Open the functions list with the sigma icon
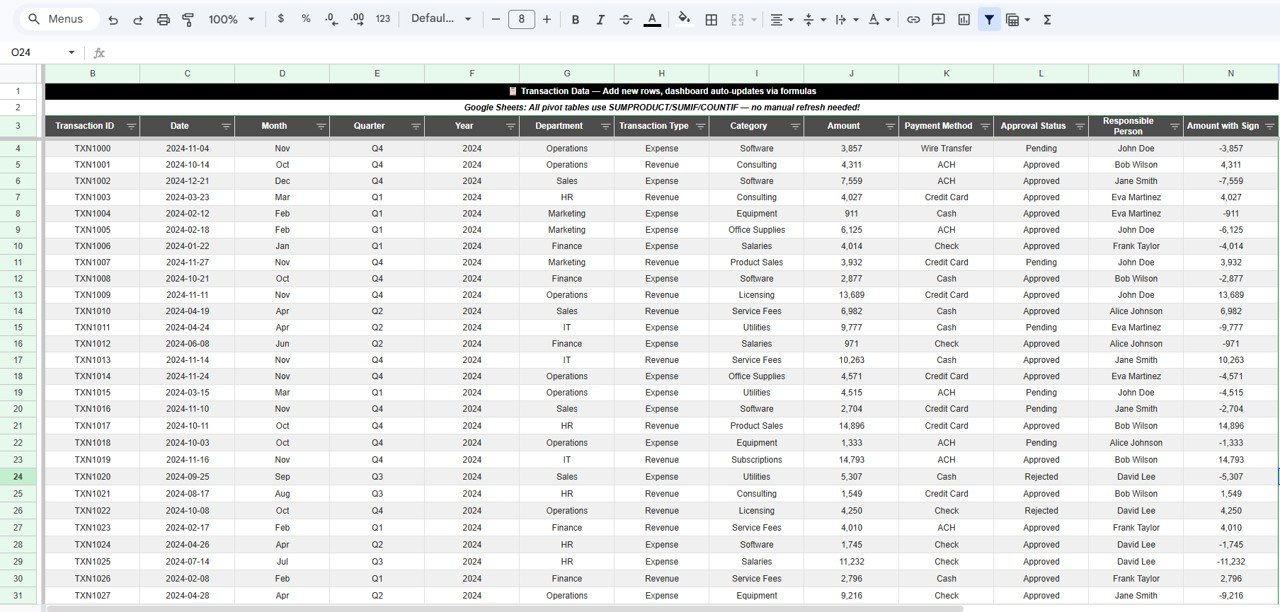Viewport: 1280px width, 612px height. click(x=1046, y=19)
